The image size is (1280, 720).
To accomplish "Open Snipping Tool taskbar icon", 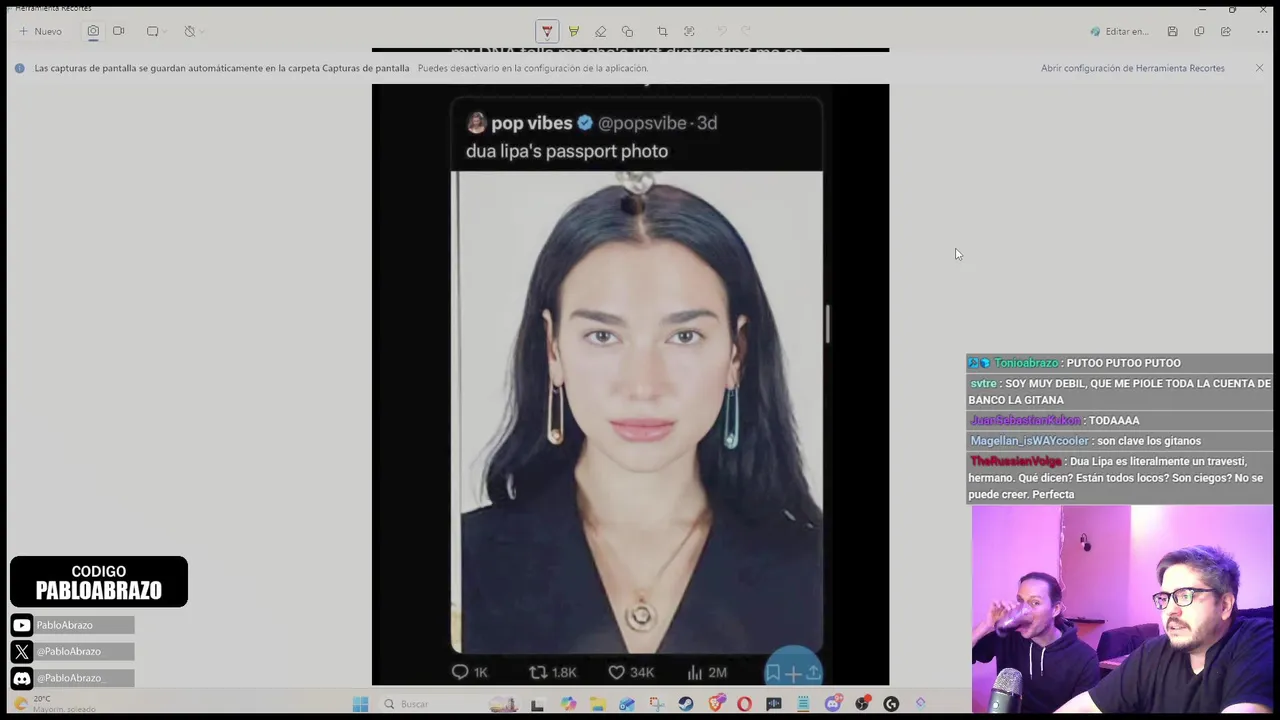I will pyautogui.click(x=656, y=704).
